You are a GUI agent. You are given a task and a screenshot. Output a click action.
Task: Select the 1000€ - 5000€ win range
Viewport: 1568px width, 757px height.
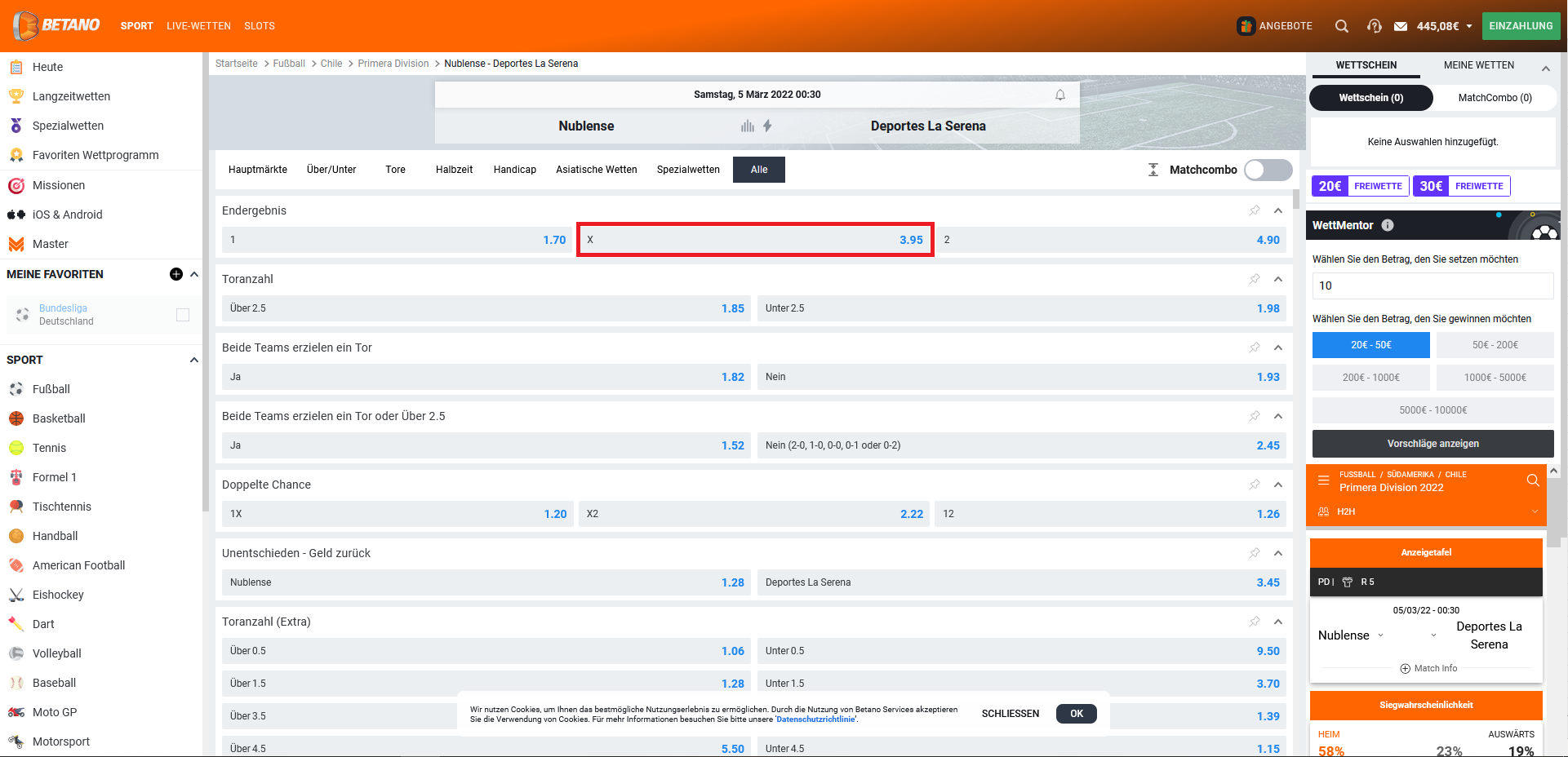tap(1495, 378)
